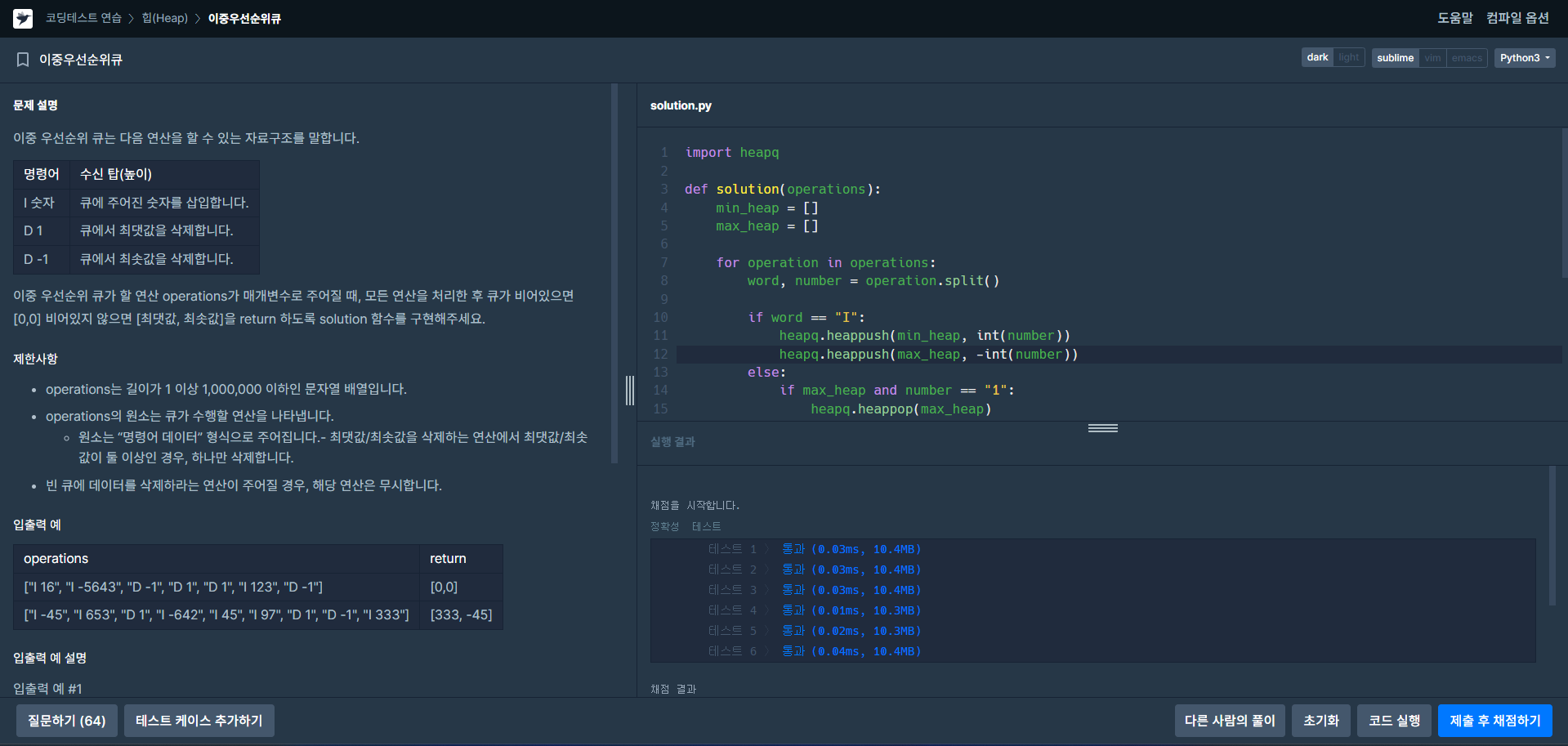Open the 힙(Heap) breadcrumb link
The height and width of the screenshot is (746, 1568).
coord(165,18)
